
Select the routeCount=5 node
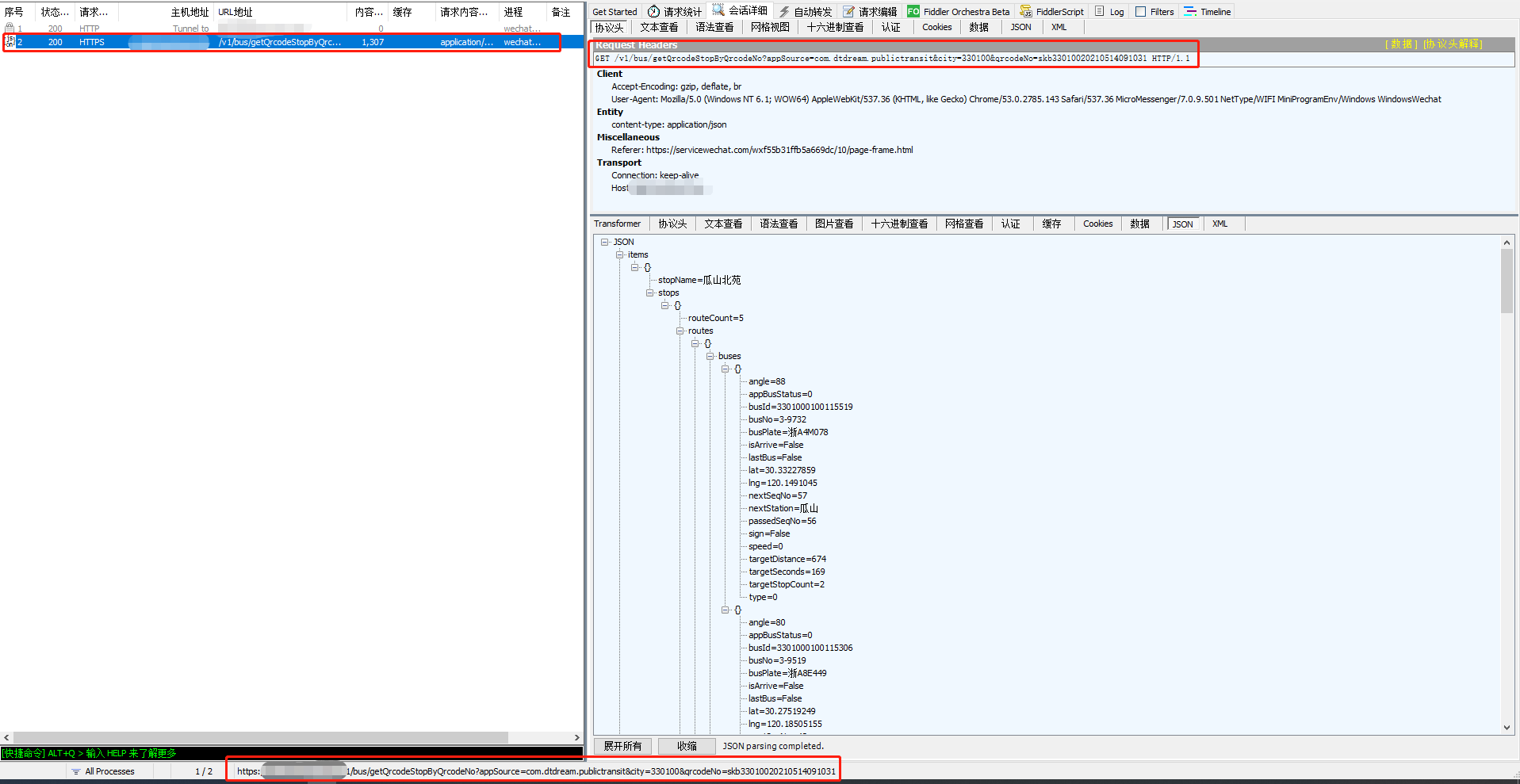(x=715, y=318)
